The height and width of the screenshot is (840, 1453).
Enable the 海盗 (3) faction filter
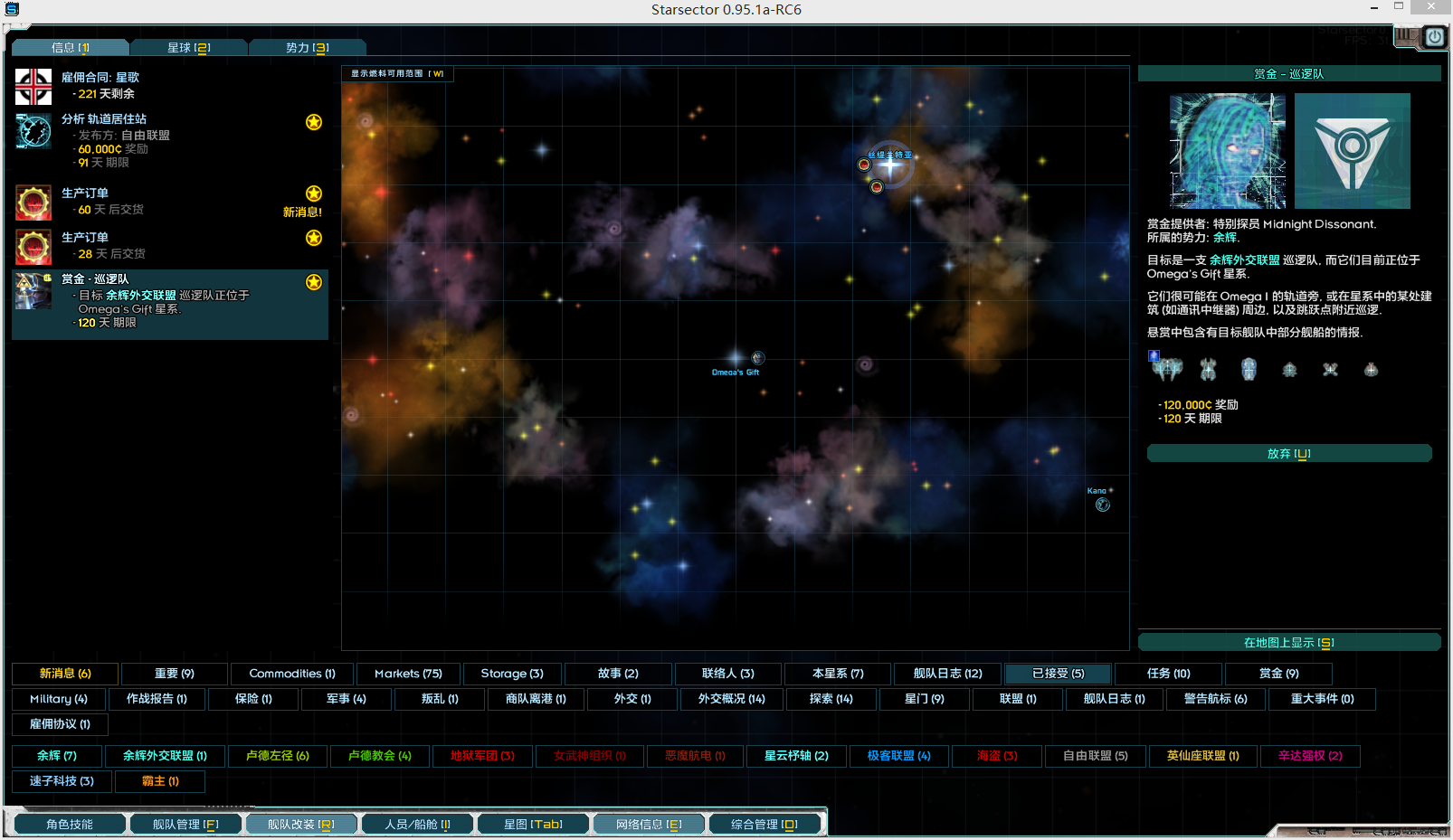[x=997, y=756]
